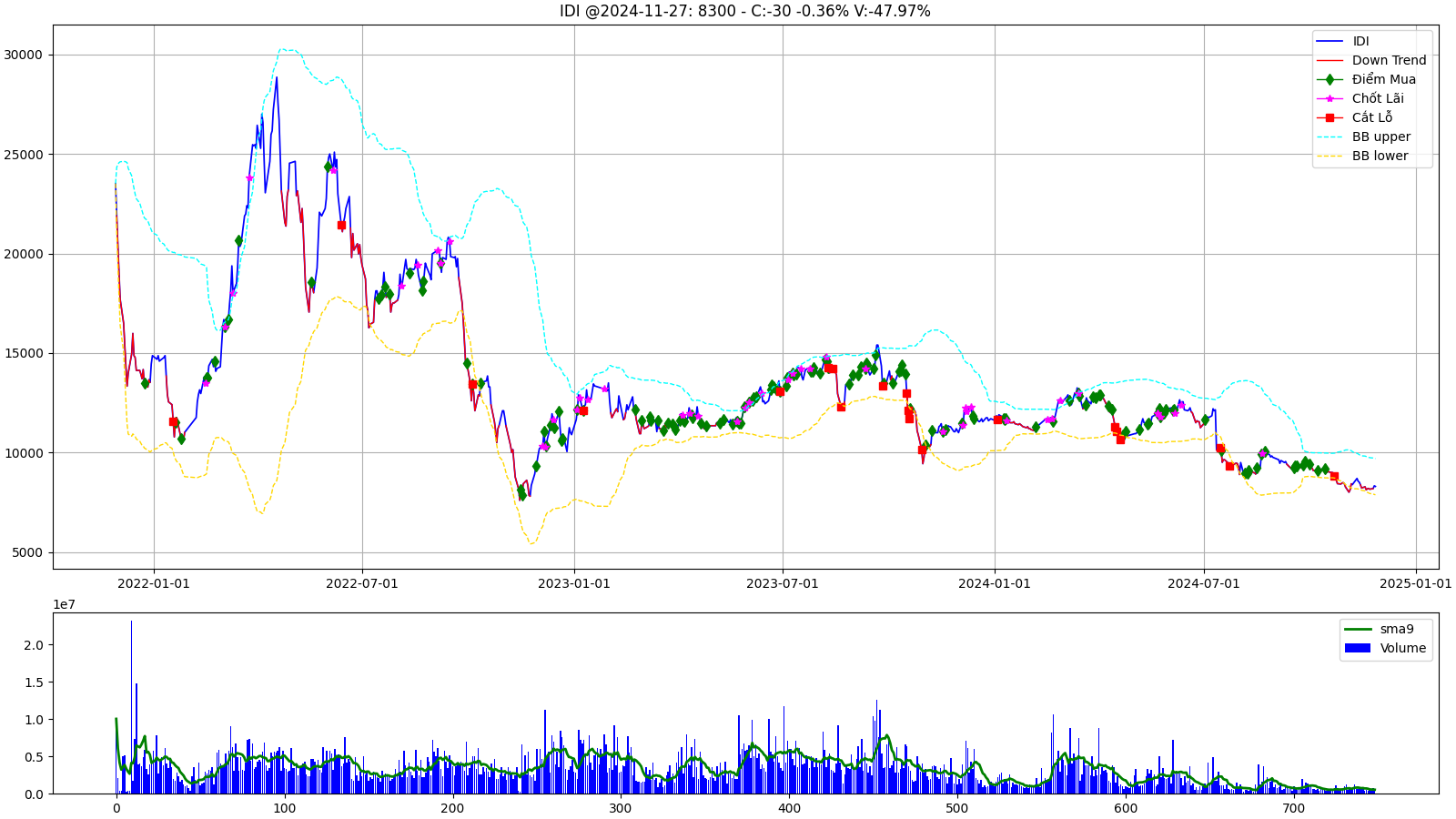Screen dimensions: 1456x819
Task: Click the 500 volume x-axis label
Action: click(x=957, y=808)
